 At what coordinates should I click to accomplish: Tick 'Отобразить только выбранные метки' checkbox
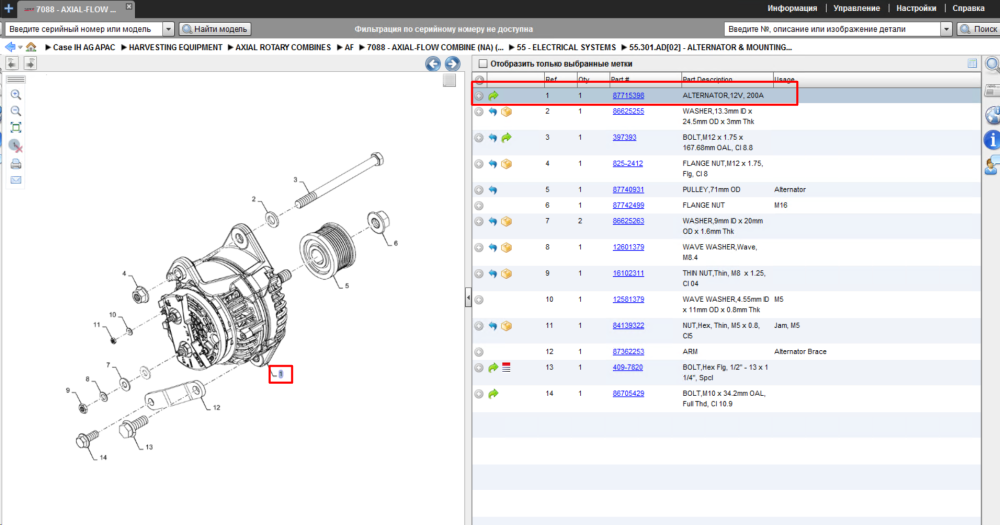click(483, 64)
